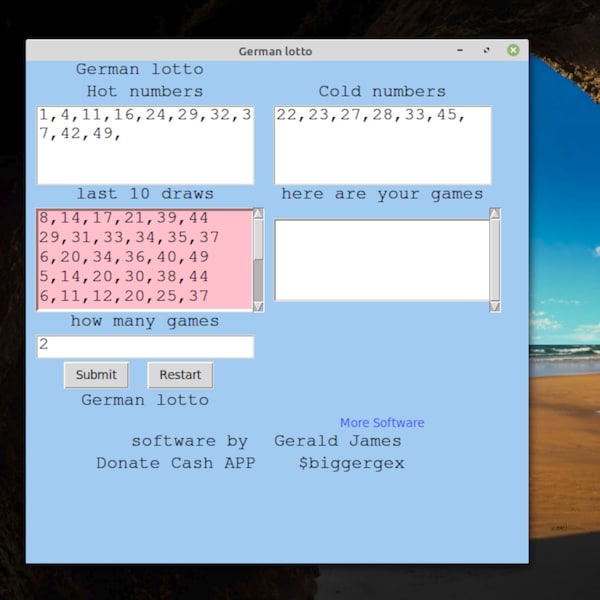Click the empty 'here are your games' output box
600x600 pixels.
[x=382, y=260]
